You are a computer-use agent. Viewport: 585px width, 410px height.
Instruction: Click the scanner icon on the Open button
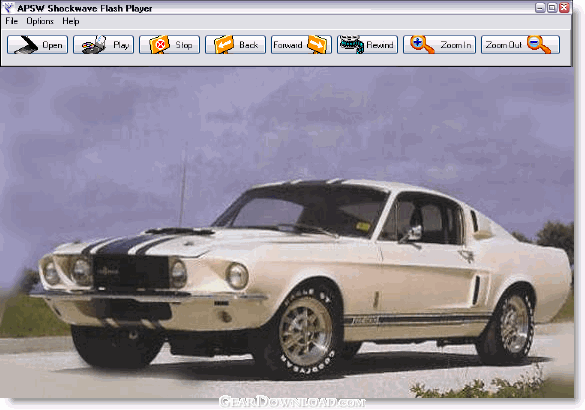pos(26,45)
